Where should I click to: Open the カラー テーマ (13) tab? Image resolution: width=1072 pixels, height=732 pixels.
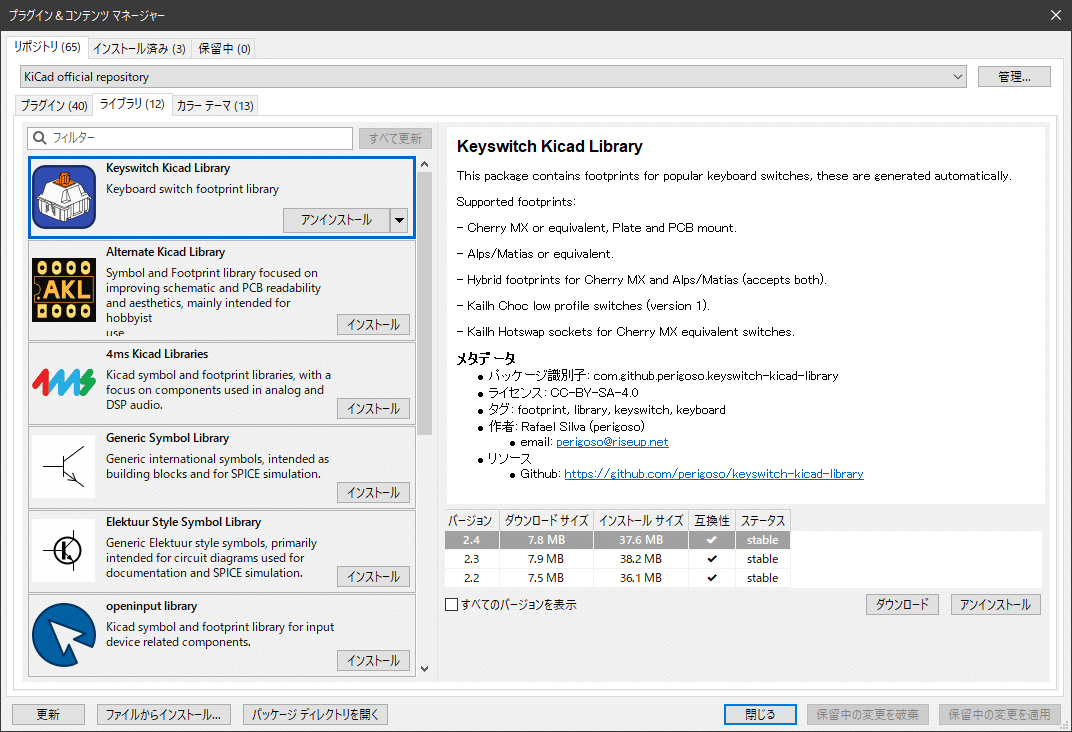(x=215, y=105)
